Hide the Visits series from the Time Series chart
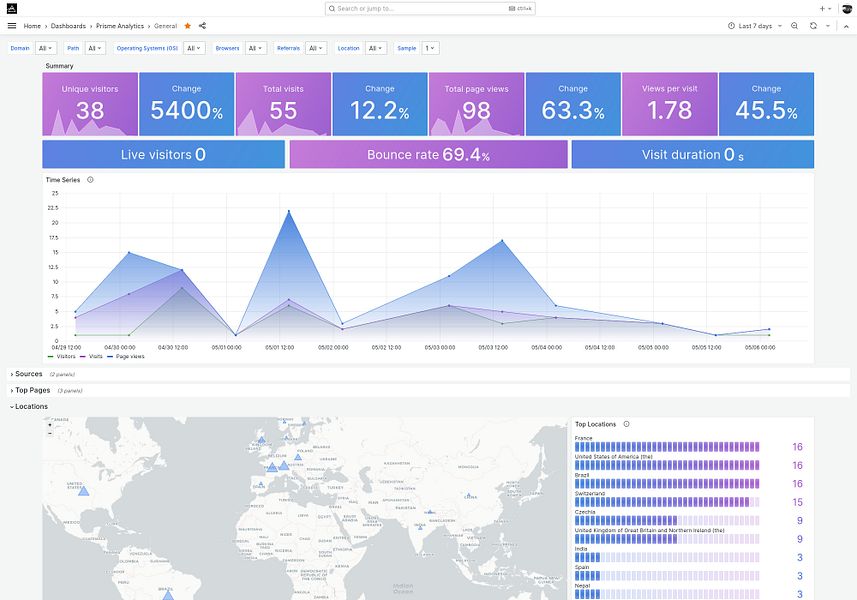 [96, 355]
